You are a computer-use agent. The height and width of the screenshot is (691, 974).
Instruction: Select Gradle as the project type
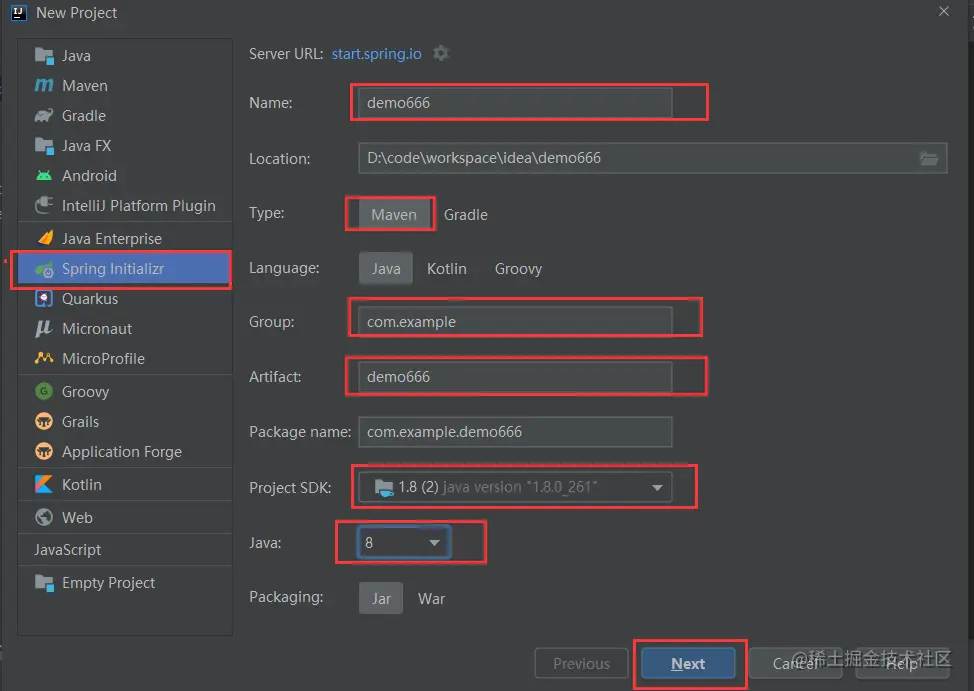click(x=466, y=215)
